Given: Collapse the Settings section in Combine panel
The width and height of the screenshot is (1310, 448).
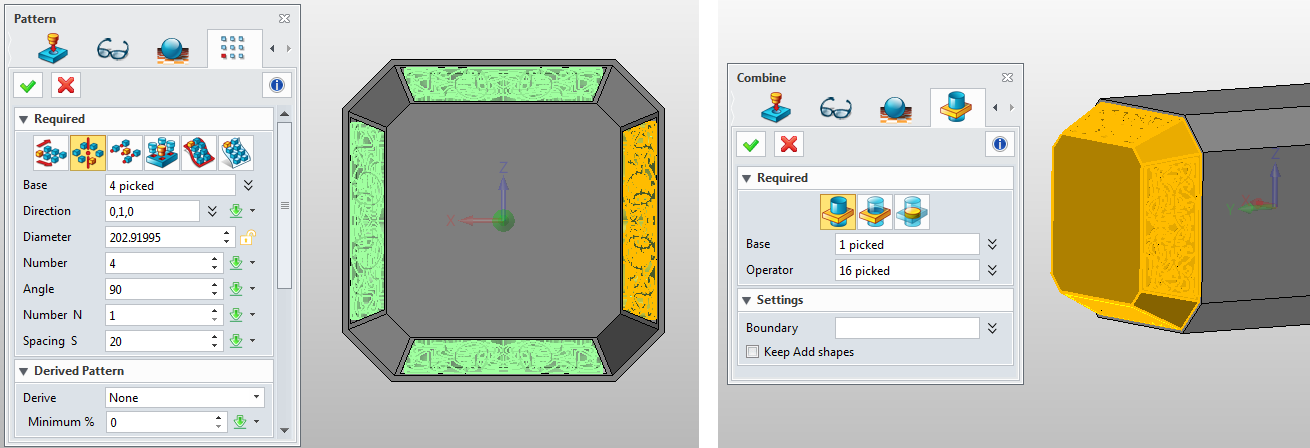Looking at the screenshot, I should 747,300.
